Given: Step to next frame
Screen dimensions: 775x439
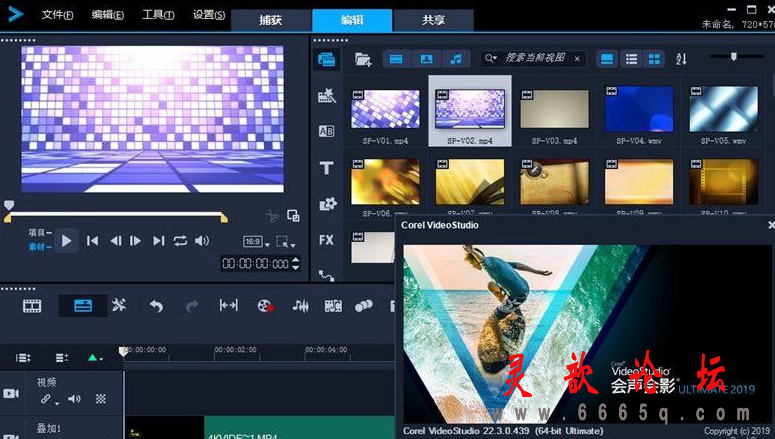Looking at the screenshot, I should click(x=135, y=241).
